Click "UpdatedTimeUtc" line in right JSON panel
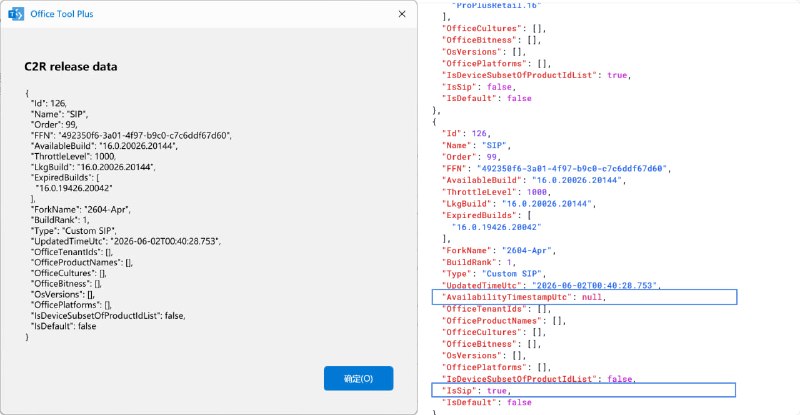This screenshot has height=415, width=800. pos(551,285)
